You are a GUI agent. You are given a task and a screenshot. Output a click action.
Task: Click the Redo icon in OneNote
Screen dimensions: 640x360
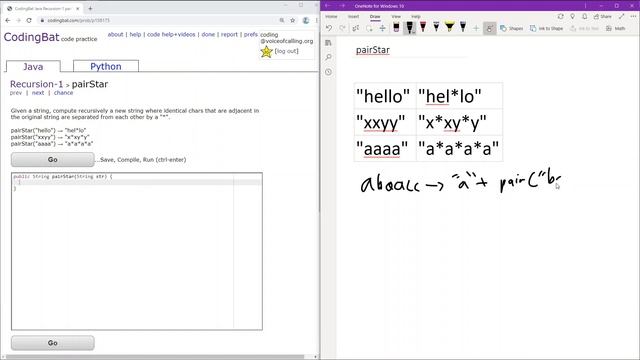[x=342, y=28]
